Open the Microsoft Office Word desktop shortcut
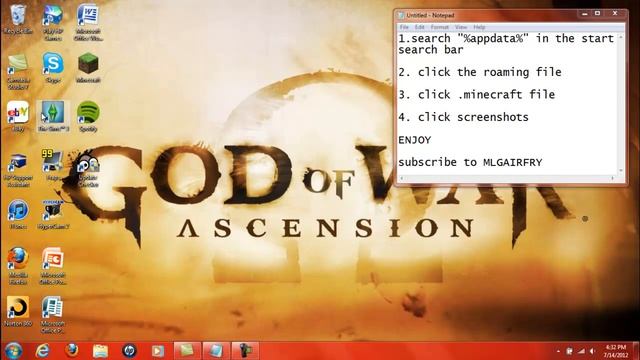The height and width of the screenshot is (360, 640). [x=88, y=22]
